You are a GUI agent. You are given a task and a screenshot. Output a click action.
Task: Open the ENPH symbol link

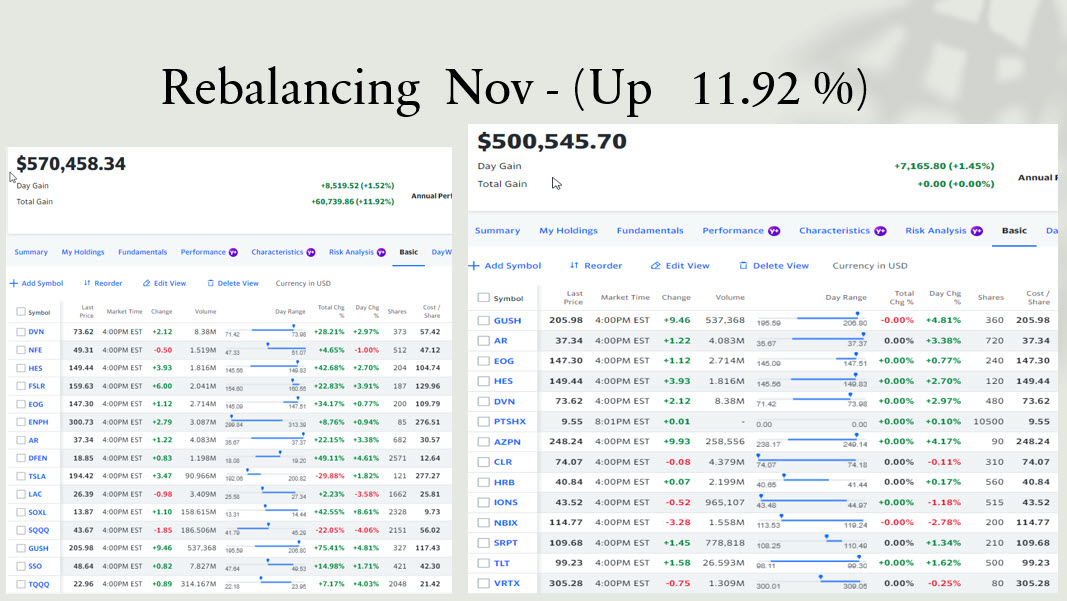click(x=38, y=422)
